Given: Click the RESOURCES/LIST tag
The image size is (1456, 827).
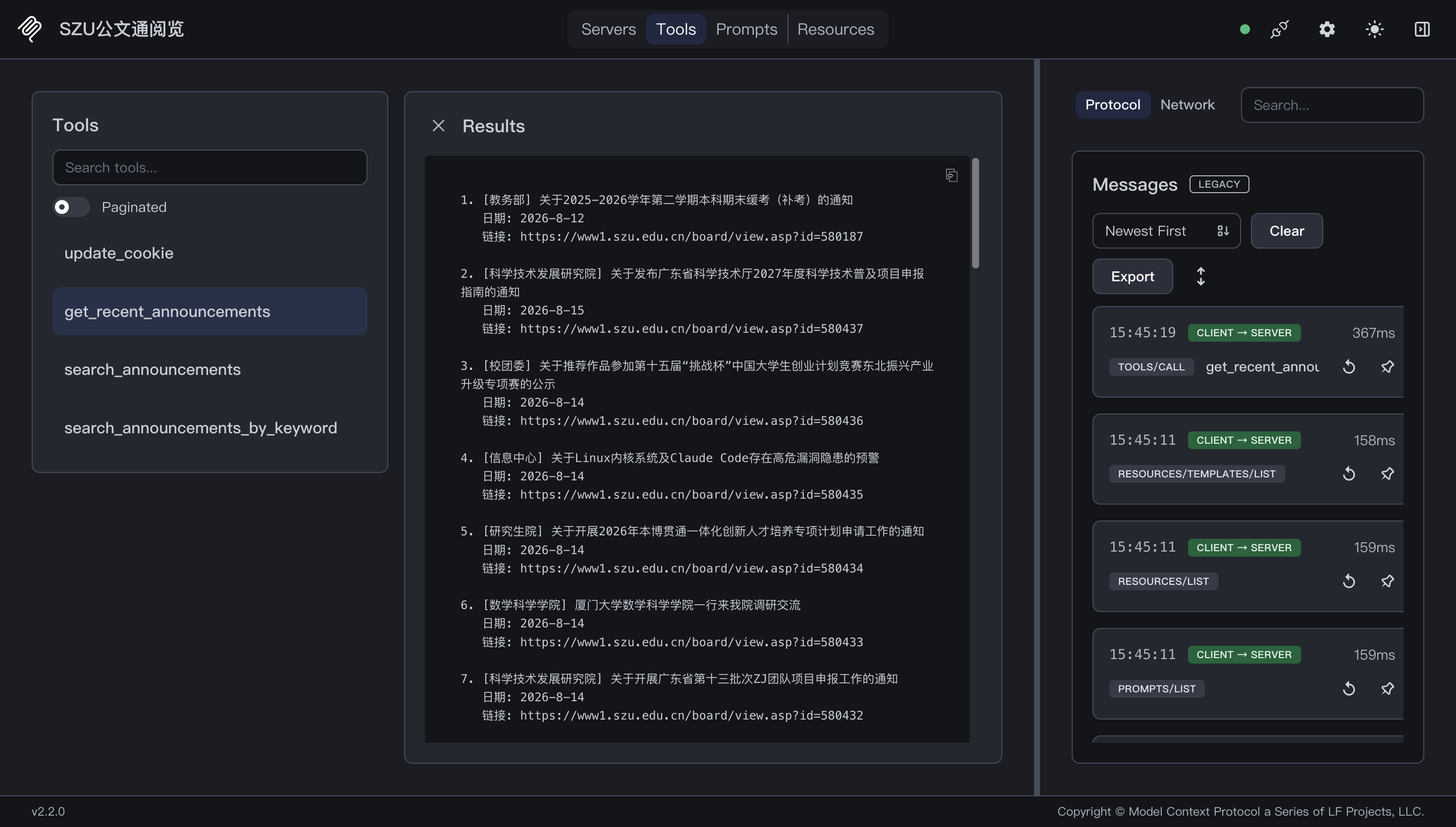Looking at the screenshot, I should 1163,581.
